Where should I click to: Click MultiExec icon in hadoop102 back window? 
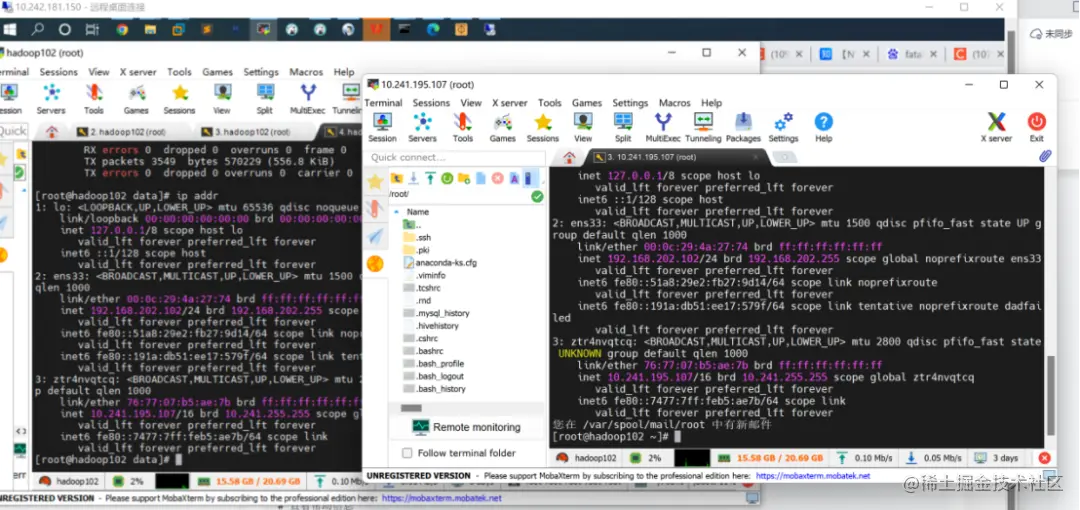pos(308,98)
